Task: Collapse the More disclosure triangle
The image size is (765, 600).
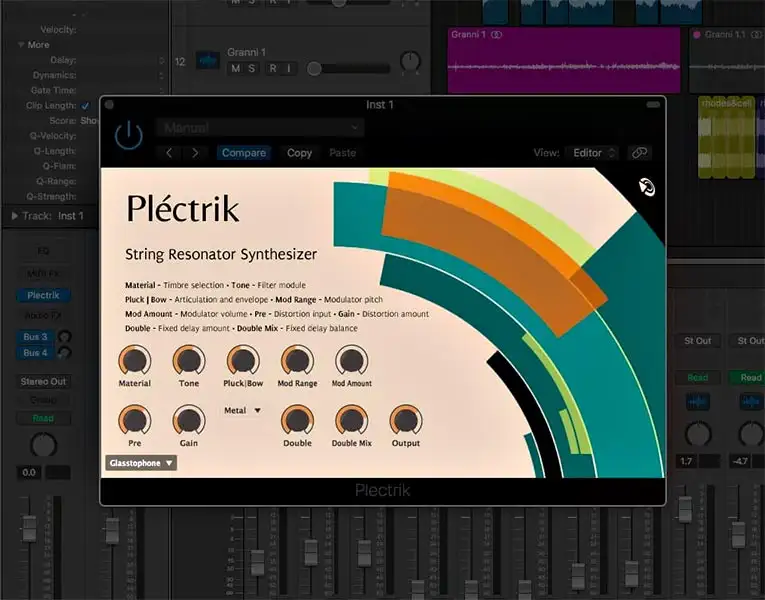Action: coord(21,45)
